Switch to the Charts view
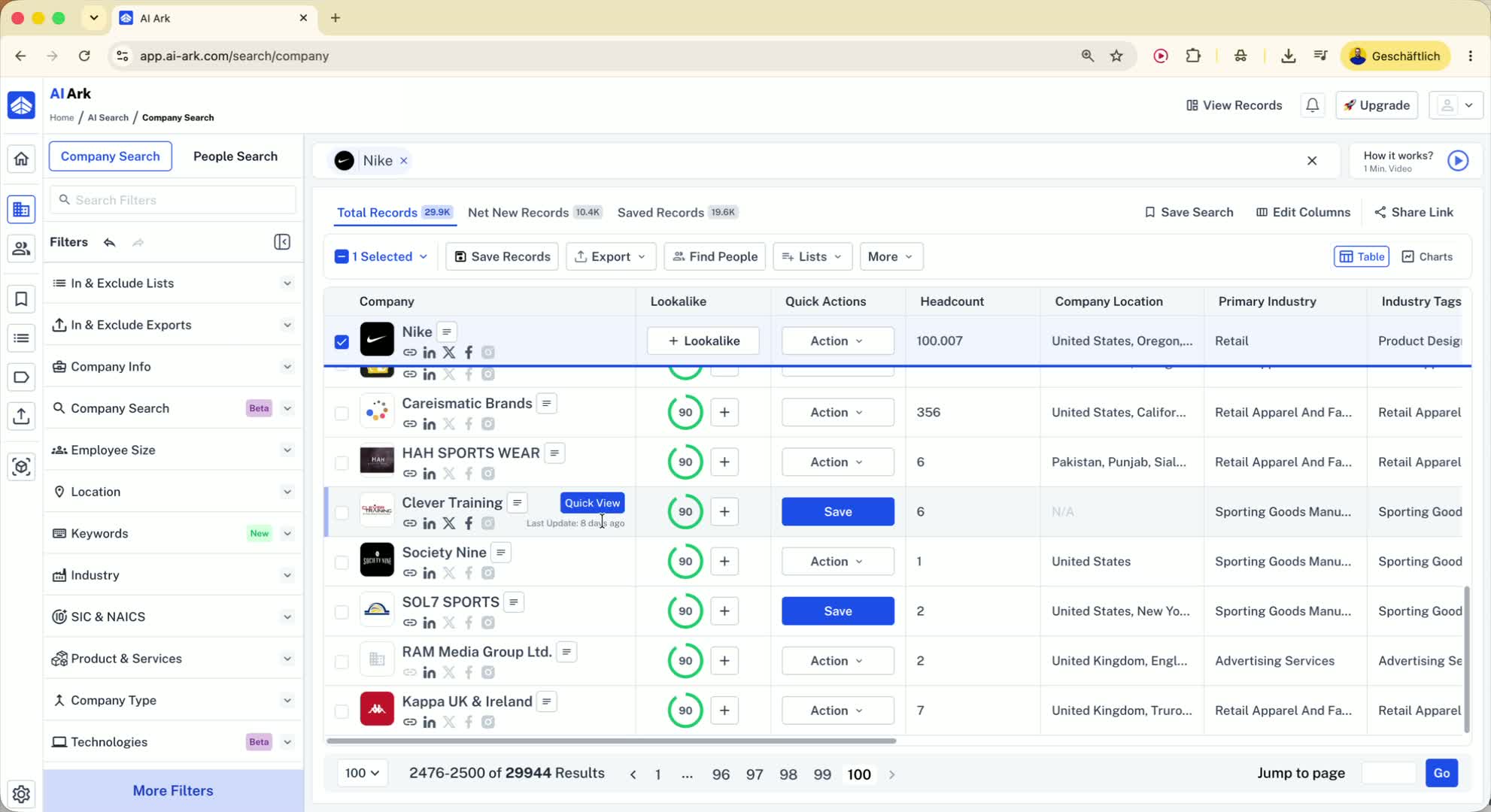Viewport: 1491px width, 812px height. coord(1427,256)
